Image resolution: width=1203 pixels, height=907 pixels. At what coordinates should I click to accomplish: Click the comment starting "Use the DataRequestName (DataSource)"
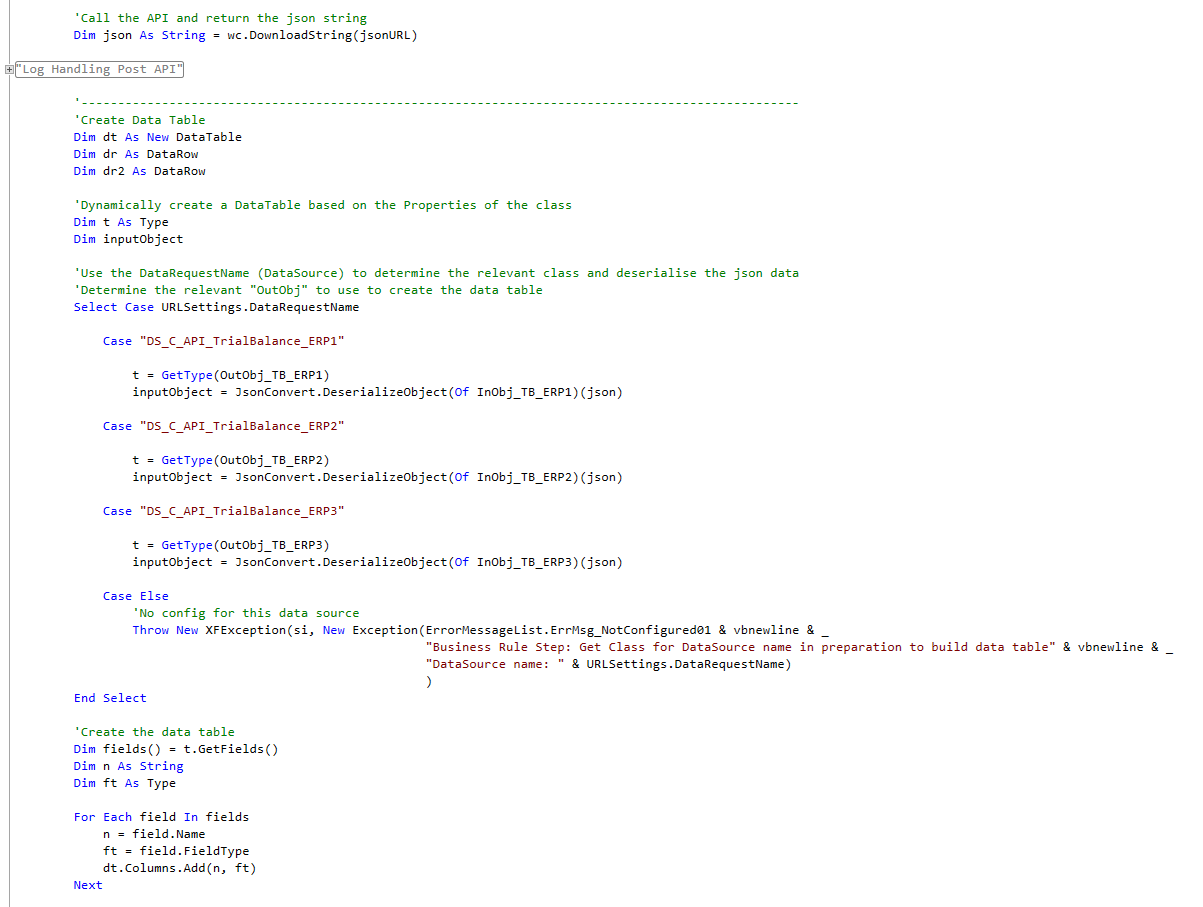pyautogui.click(x=436, y=273)
